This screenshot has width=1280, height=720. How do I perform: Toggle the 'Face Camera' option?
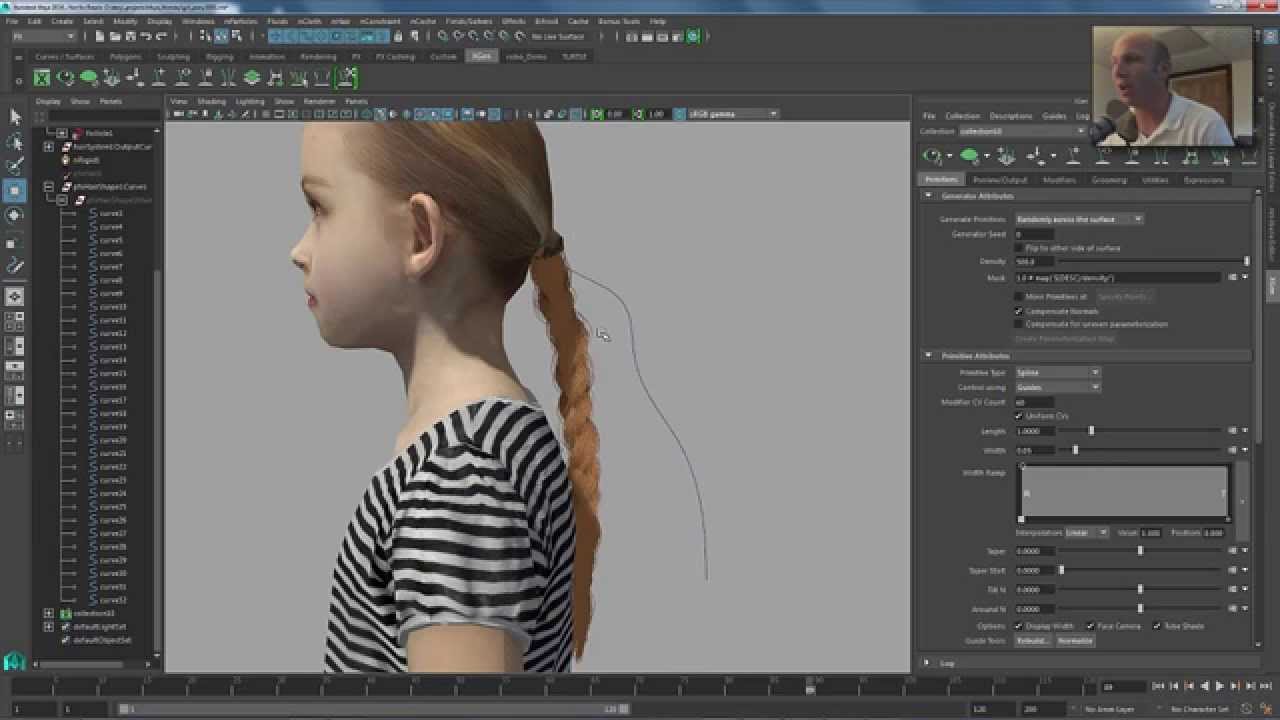[1090, 626]
